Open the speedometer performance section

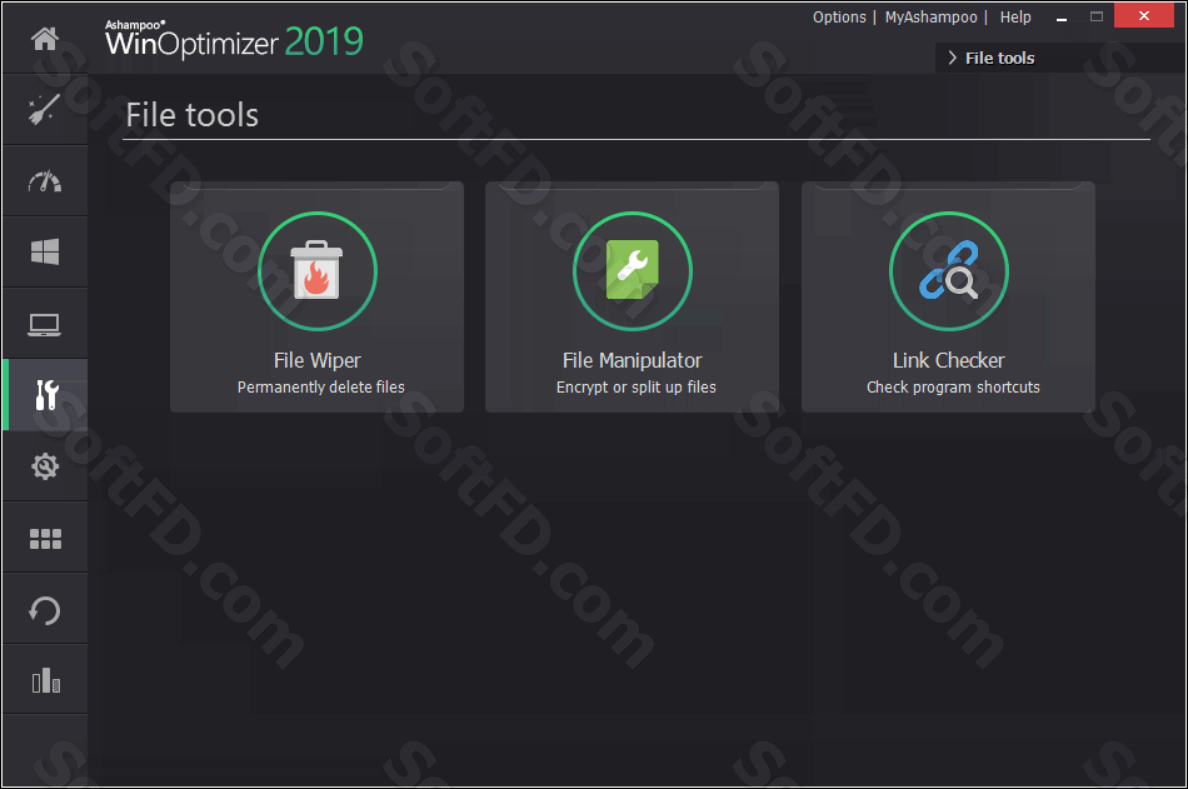click(x=45, y=182)
